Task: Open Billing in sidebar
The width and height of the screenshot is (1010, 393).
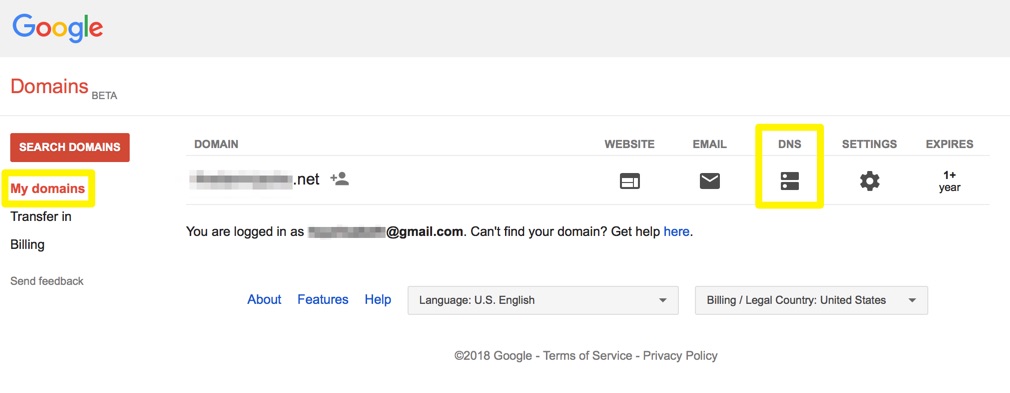Action: (x=27, y=245)
